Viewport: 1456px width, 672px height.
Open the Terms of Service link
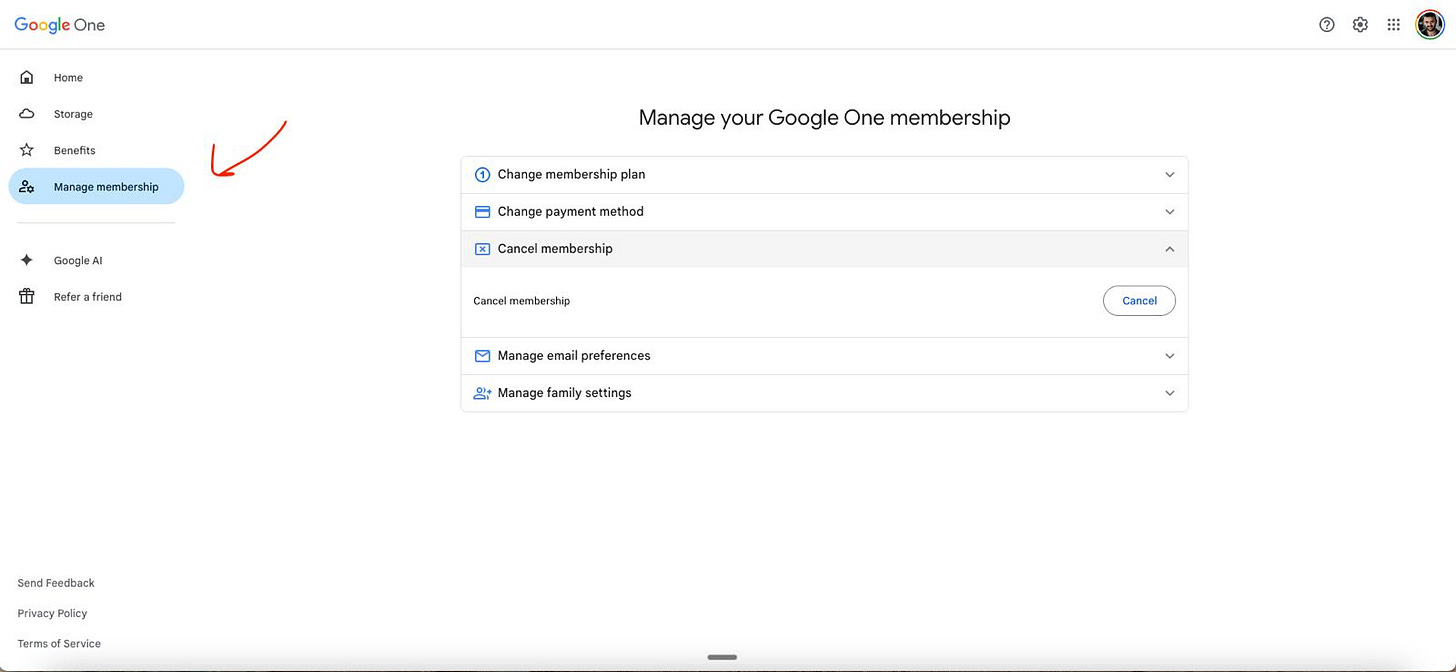coord(59,644)
